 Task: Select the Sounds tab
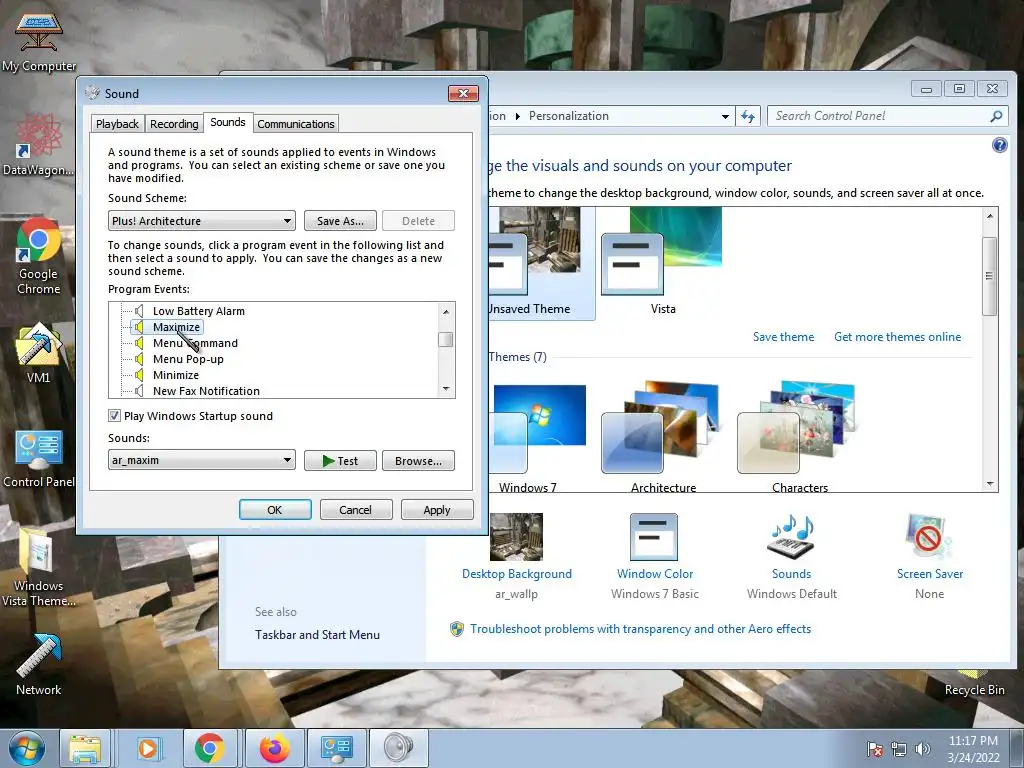pyautogui.click(x=228, y=122)
